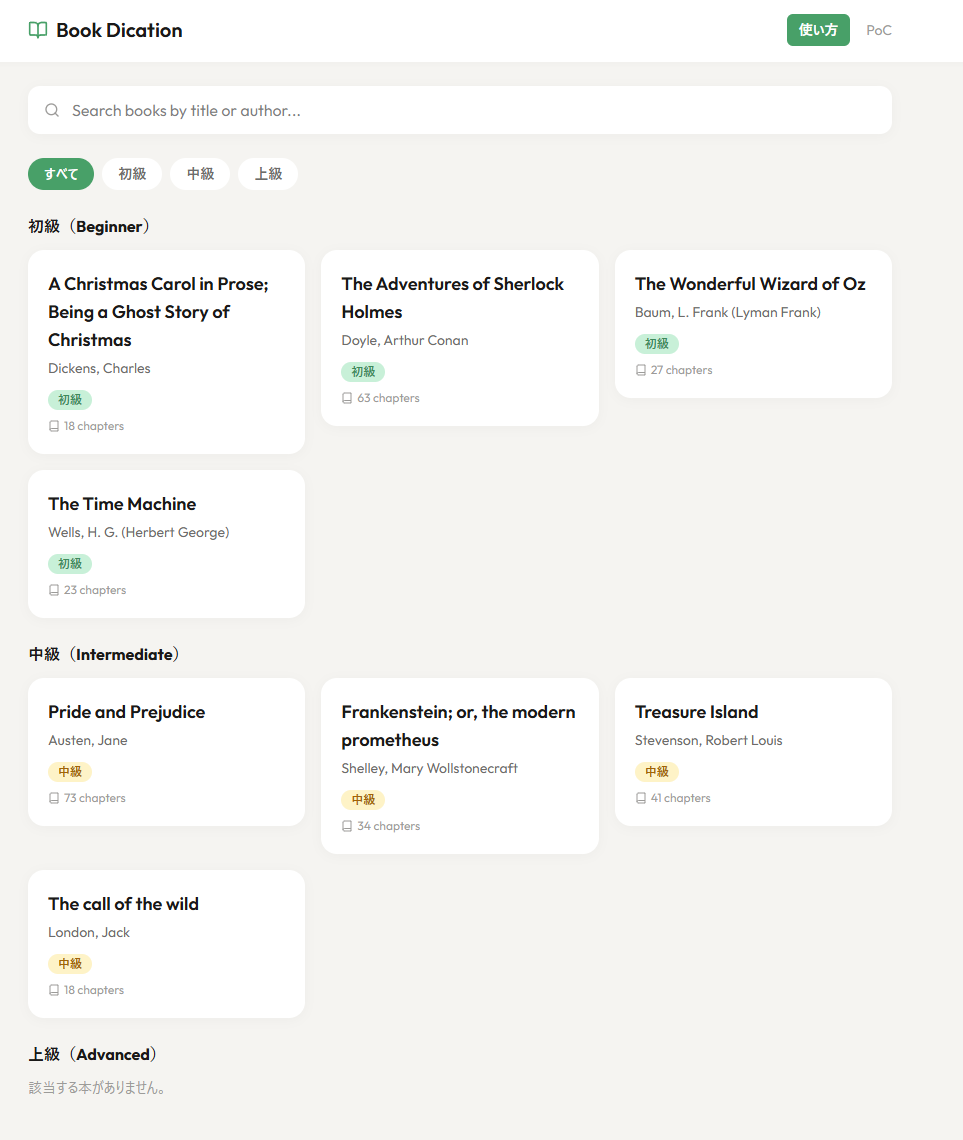Click the Book Dication title text
The image size is (963, 1140).
coord(119,30)
